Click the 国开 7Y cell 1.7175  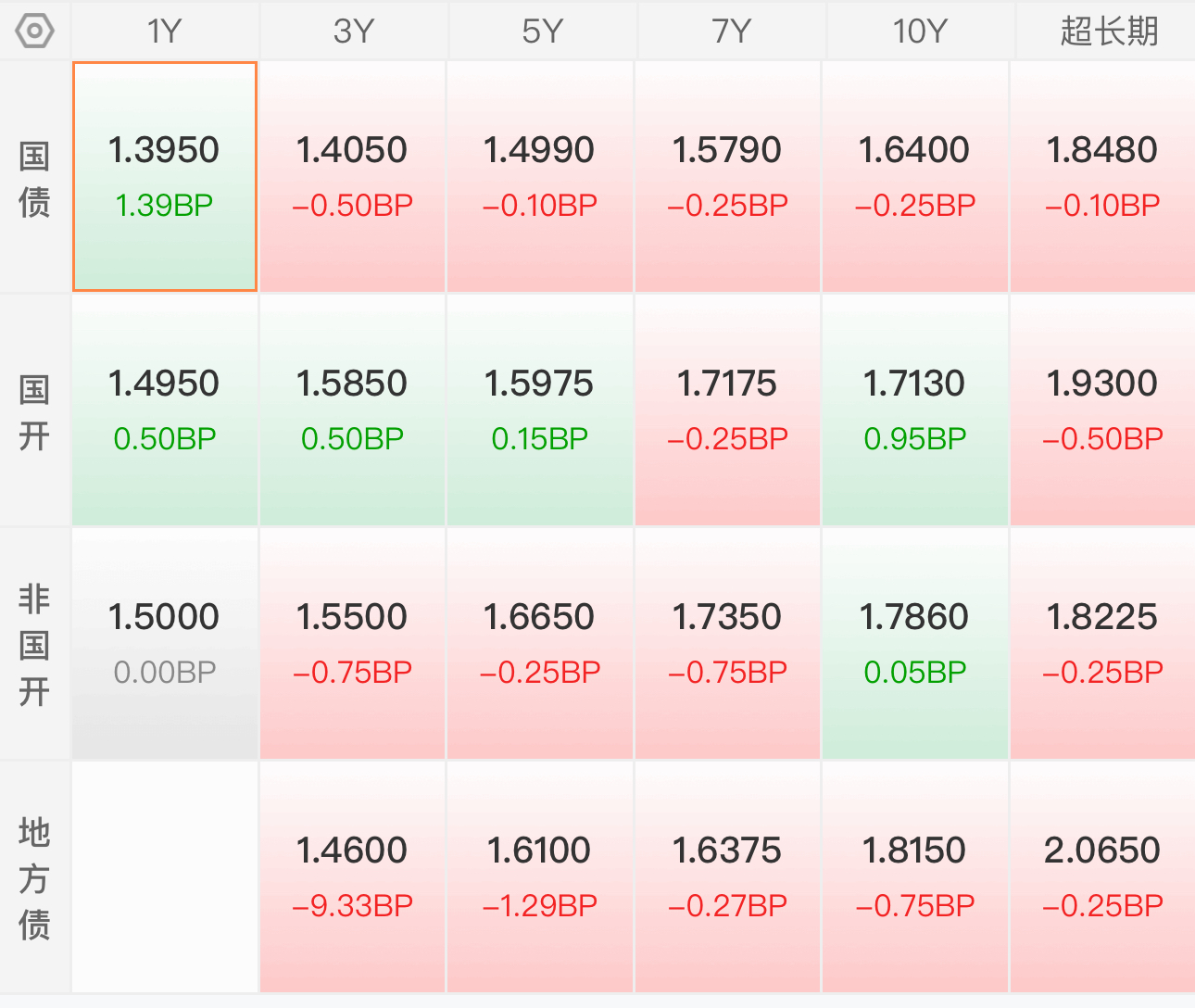[727, 410]
